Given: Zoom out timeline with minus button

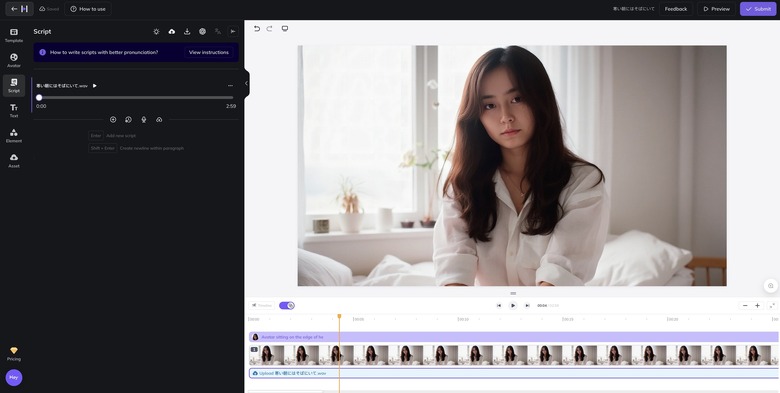Looking at the screenshot, I should 745,305.
